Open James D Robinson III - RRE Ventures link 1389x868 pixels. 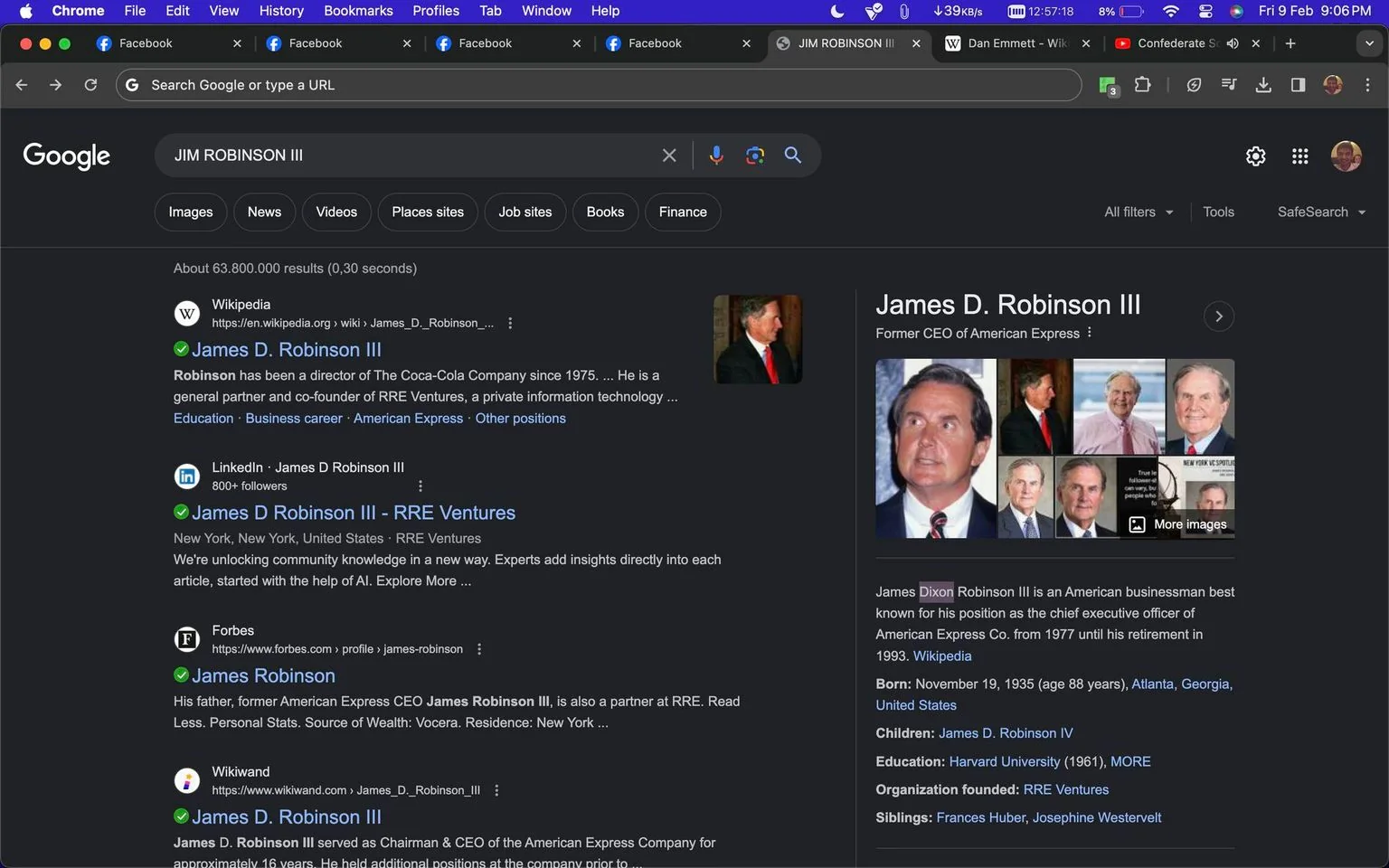point(354,513)
